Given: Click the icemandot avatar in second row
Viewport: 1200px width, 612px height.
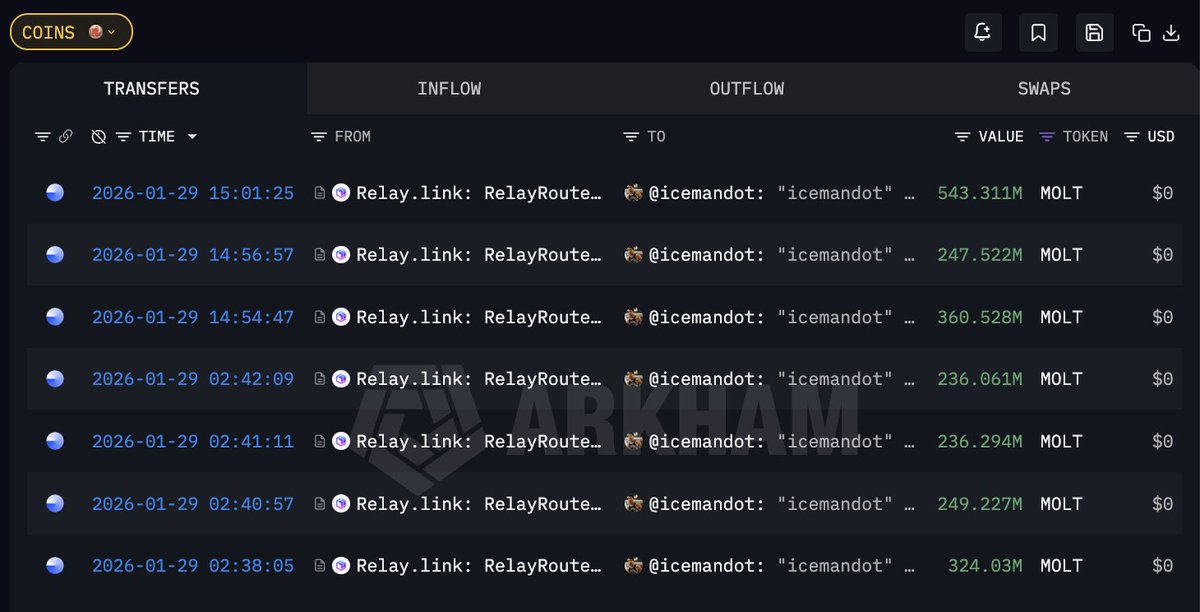Looking at the screenshot, I should (x=633, y=255).
